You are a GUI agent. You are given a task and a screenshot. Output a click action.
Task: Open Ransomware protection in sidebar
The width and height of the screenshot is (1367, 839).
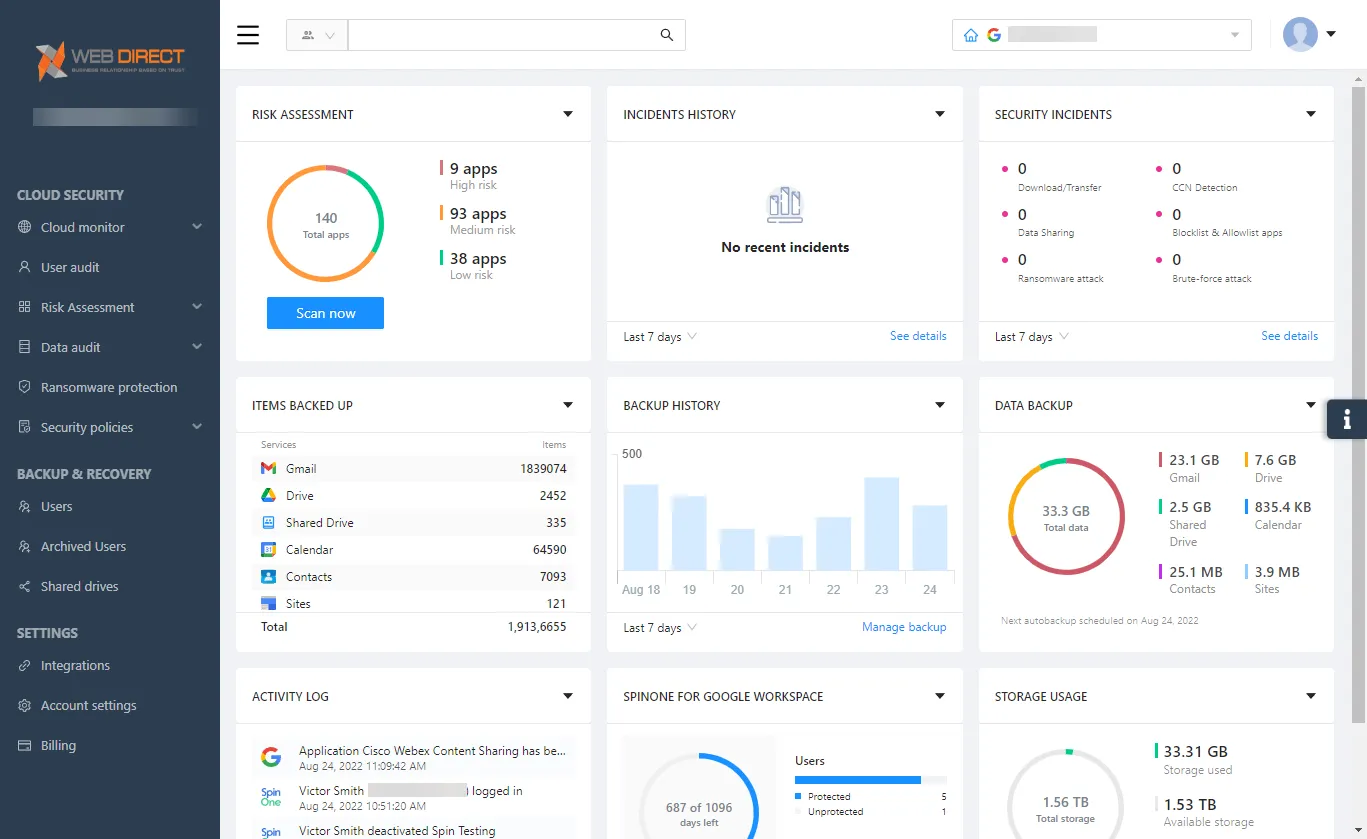pyautogui.click(x=110, y=387)
